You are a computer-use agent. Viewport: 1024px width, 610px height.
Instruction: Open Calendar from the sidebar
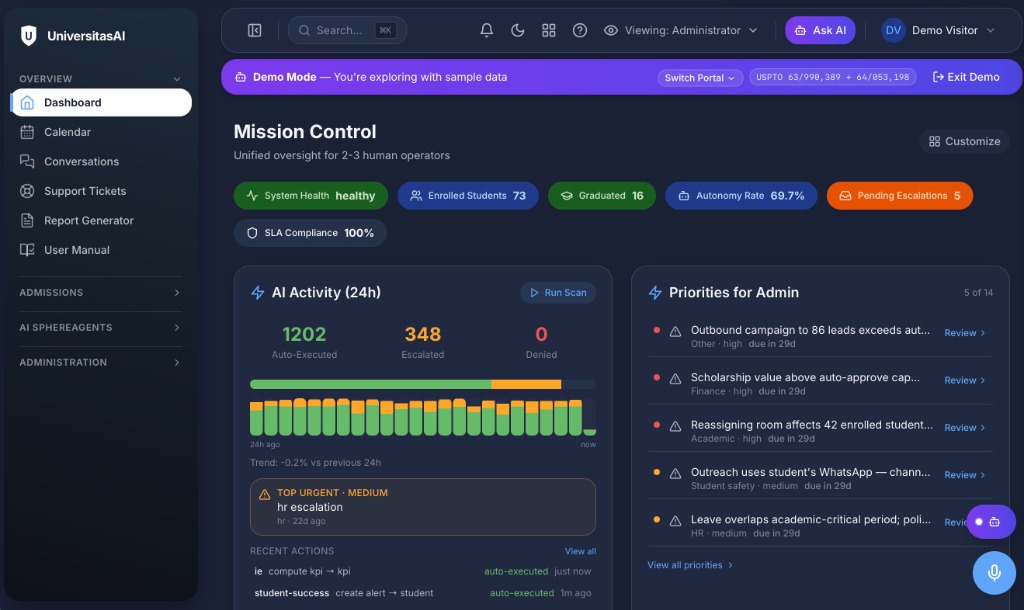(101, 132)
